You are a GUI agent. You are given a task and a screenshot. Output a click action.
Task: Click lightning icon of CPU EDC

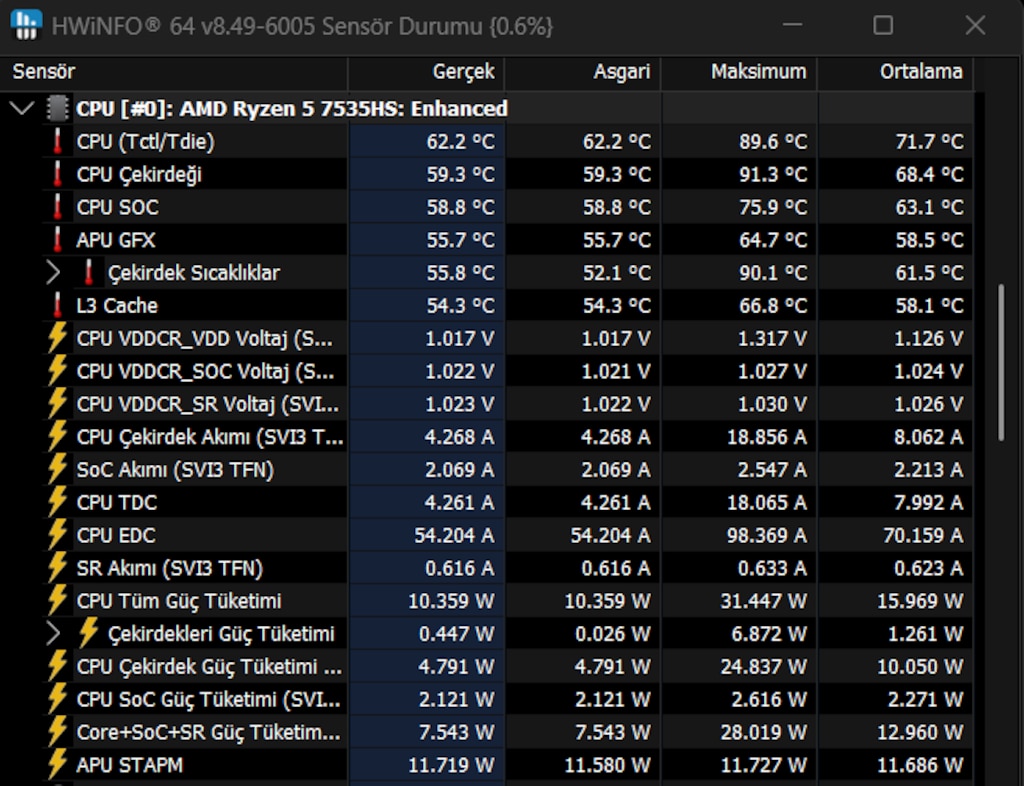pos(57,534)
